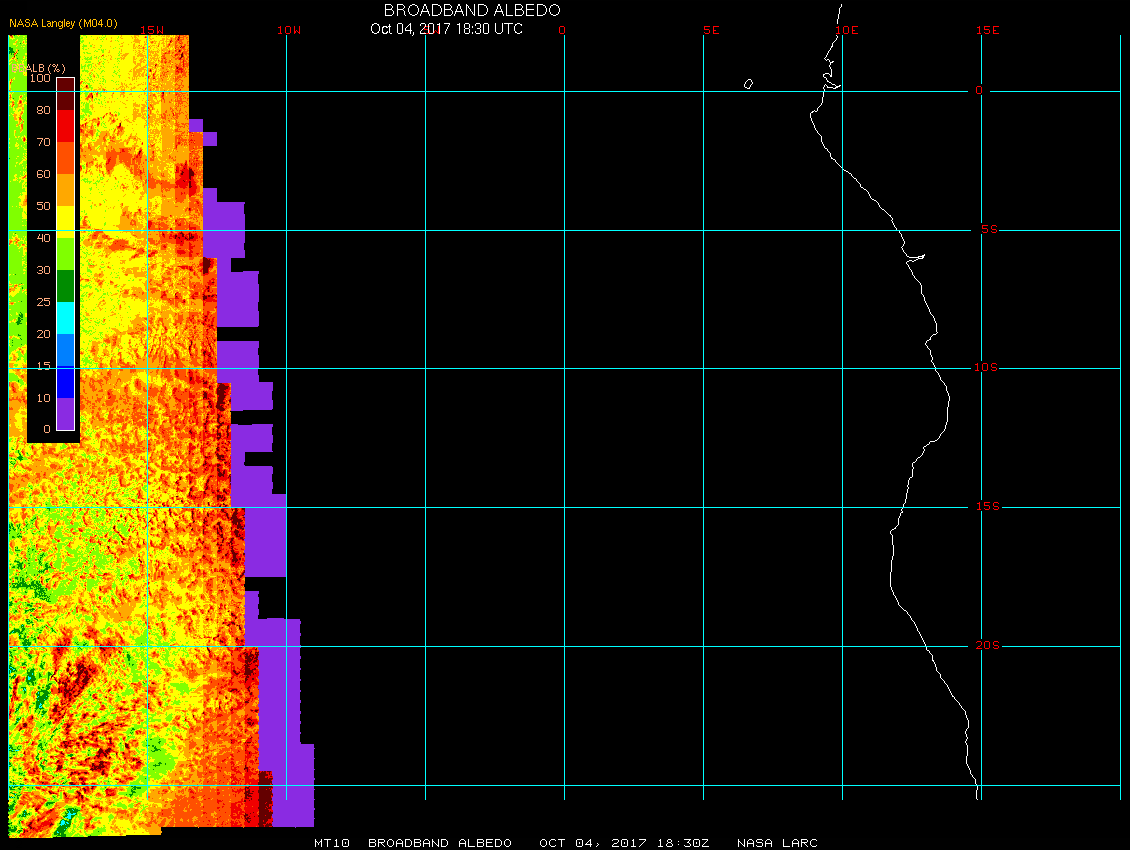Click the 20S latitude label

point(985,646)
